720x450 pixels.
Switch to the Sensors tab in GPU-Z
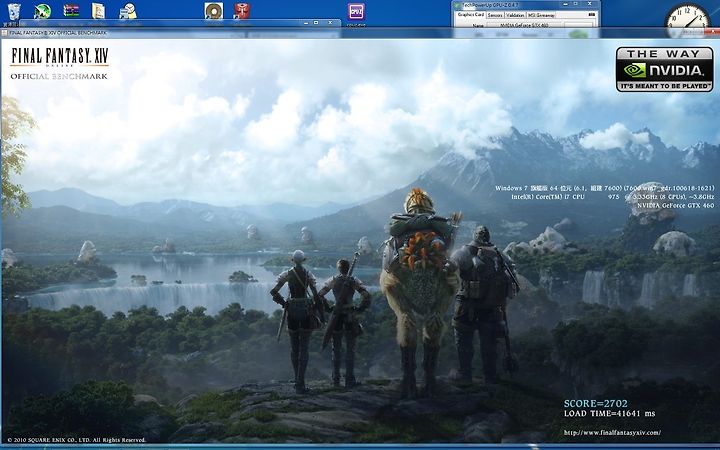click(x=495, y=15)
